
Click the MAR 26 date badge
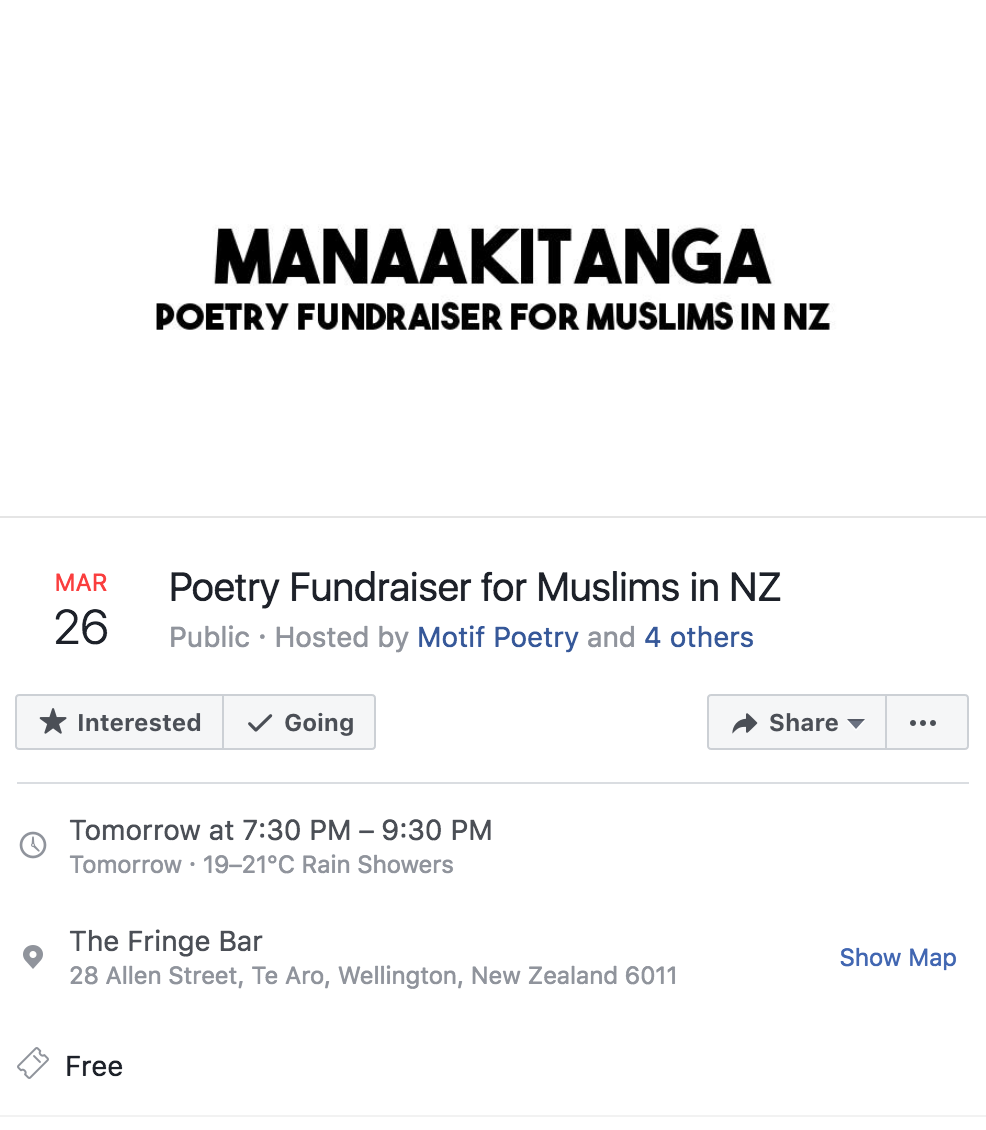(81, 610)
